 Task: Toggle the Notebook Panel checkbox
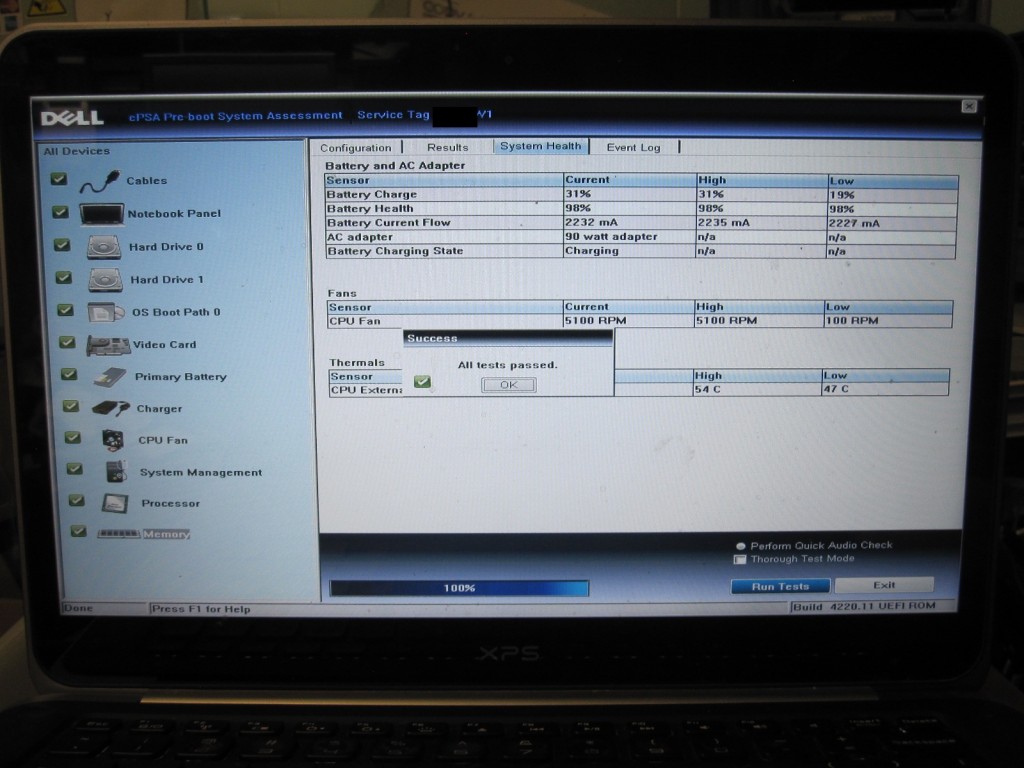60,212
